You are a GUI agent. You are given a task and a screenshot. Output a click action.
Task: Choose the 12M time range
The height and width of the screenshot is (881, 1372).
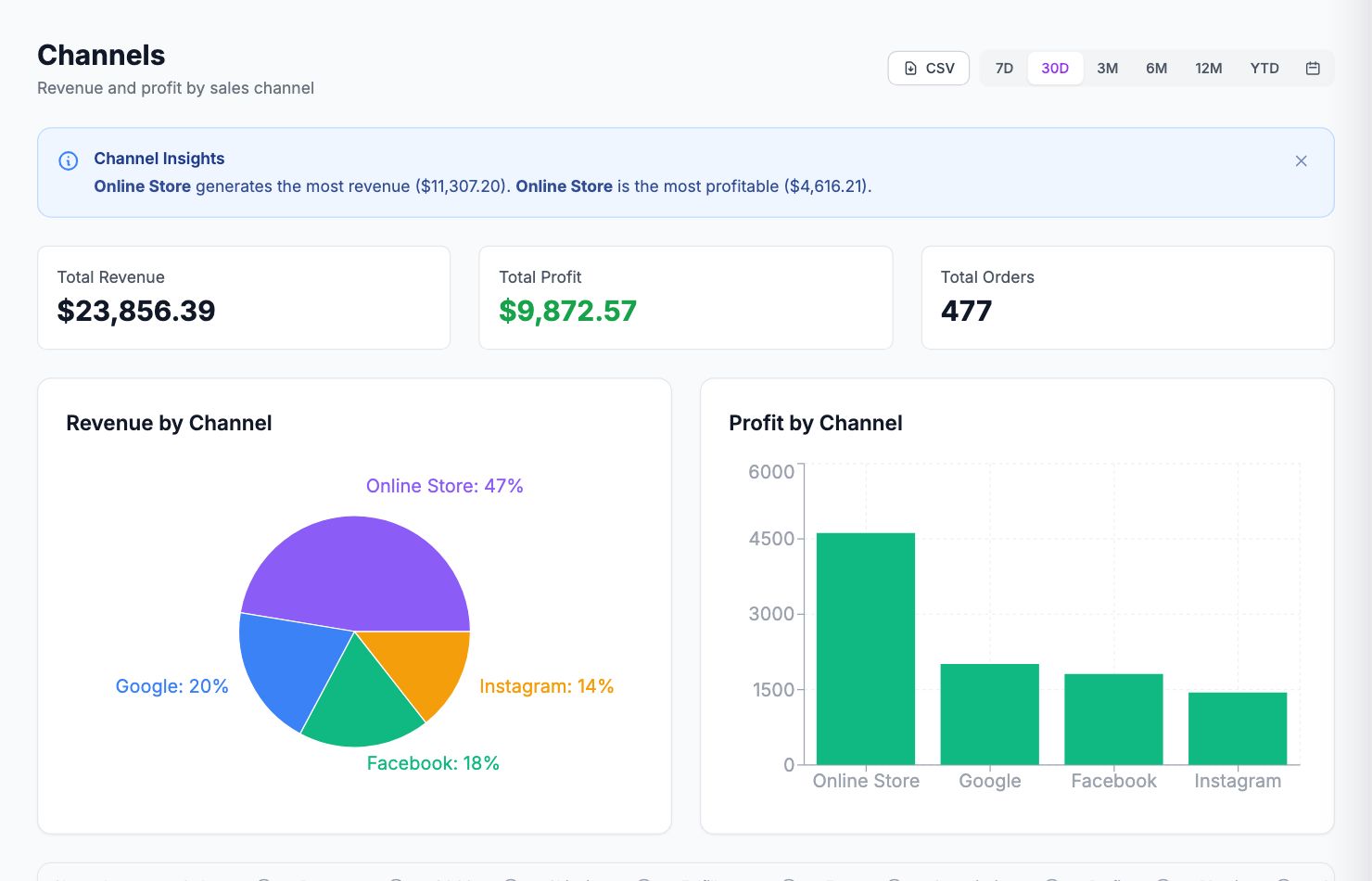tap(1208, 68)
